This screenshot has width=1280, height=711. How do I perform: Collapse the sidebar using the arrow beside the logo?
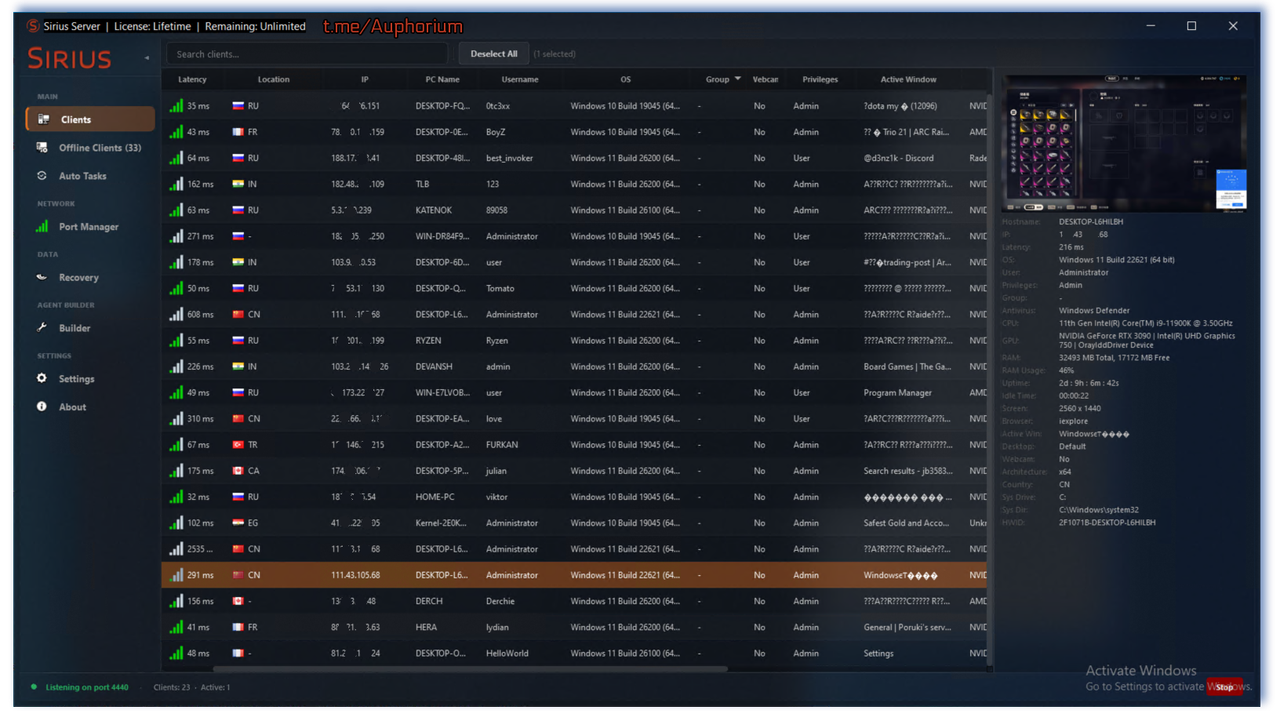pos(147,58)
